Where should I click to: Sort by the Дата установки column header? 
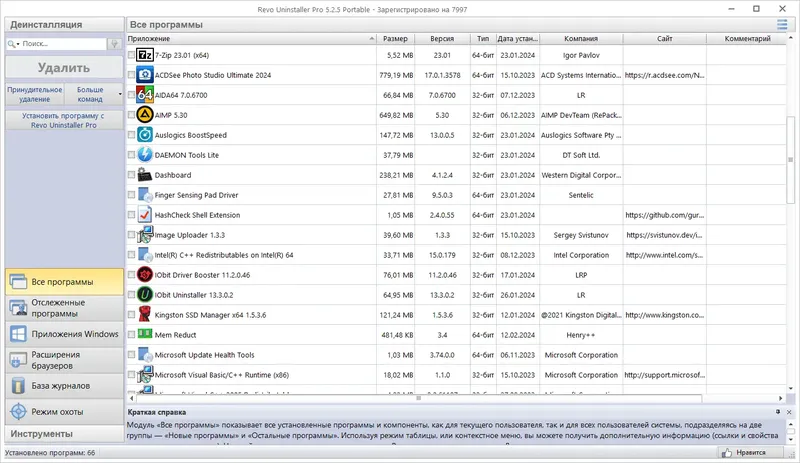518,38
